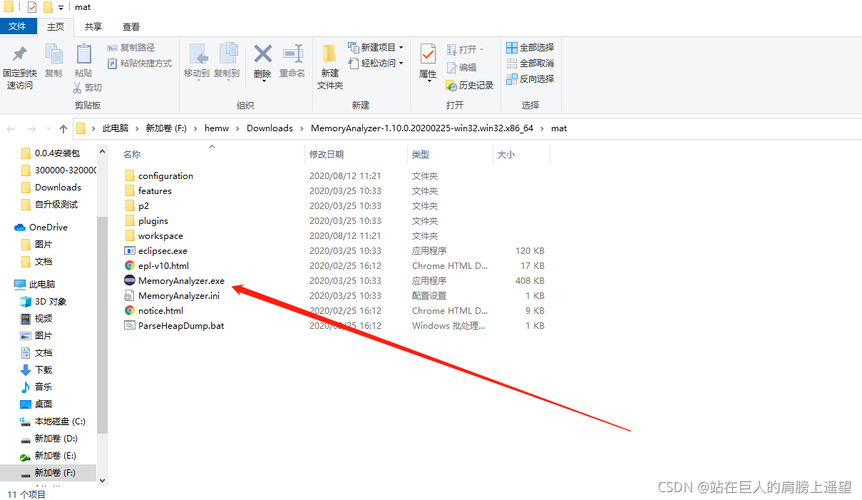
Task: Switch to the Home (主页) tab
Action: [56, 26]
